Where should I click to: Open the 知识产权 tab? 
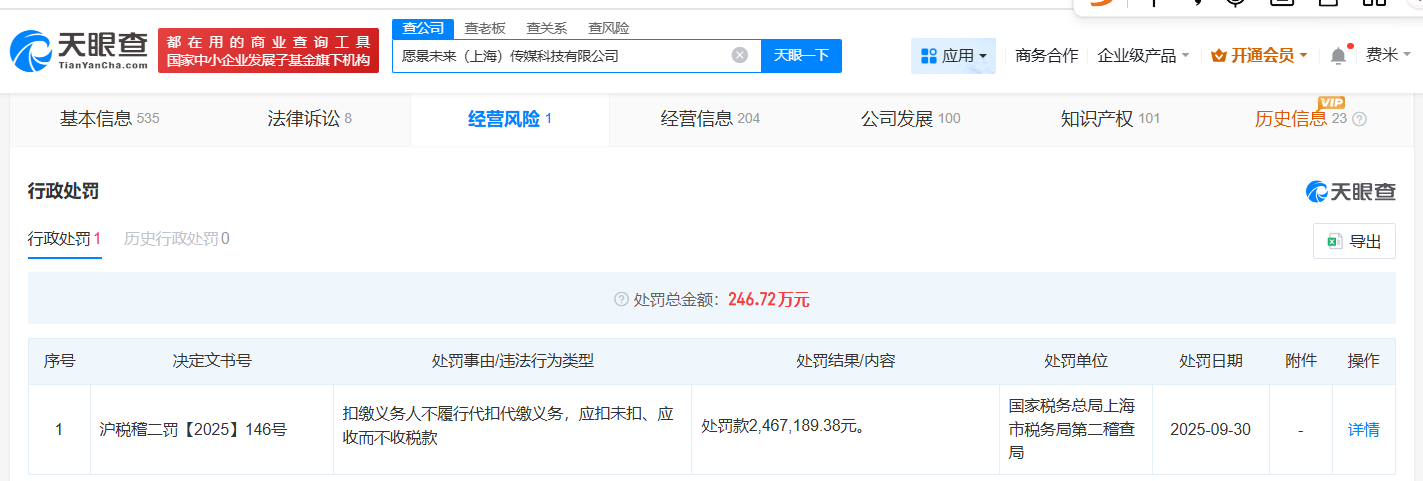pos(1109,119)
